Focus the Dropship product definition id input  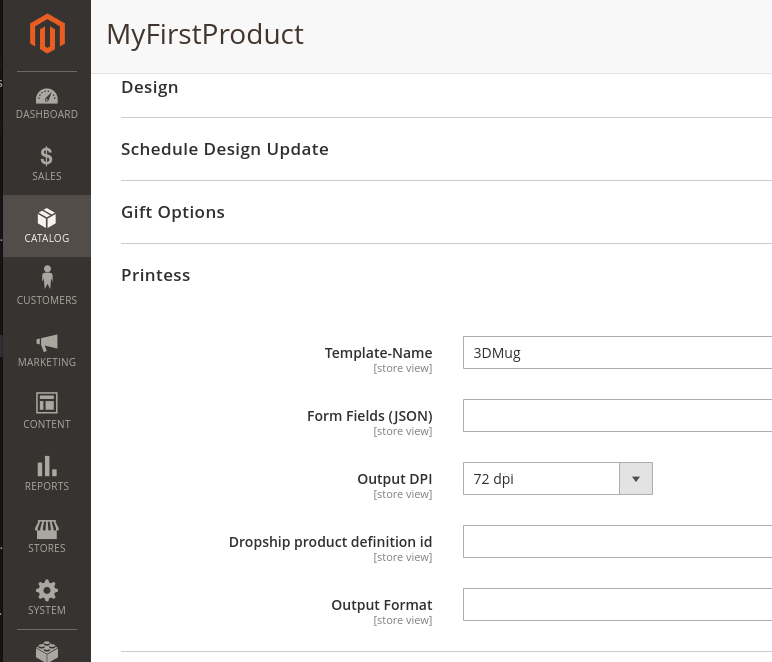click(x=617, y=541)
